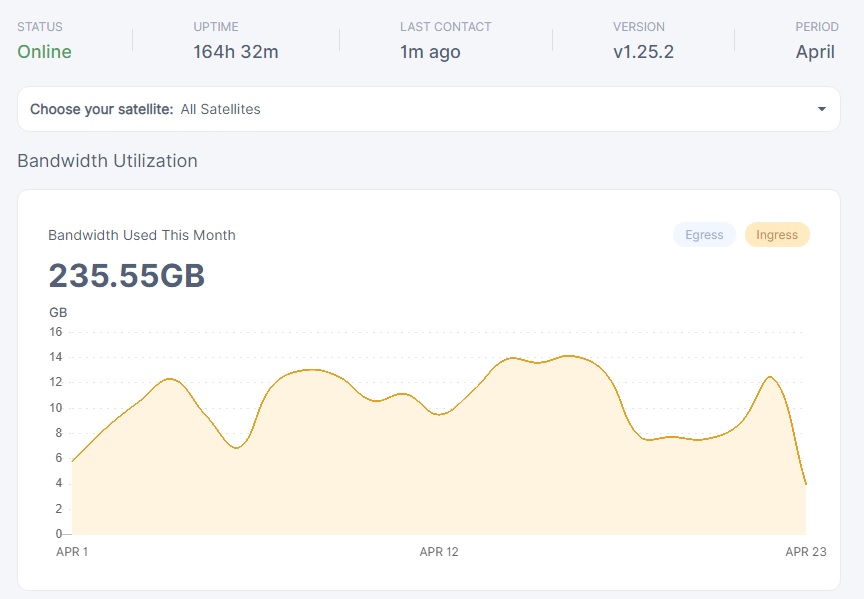Image resolution: width=864 pixels, height=599 pixels.
Task: Click the Choose your satellite label
Action: 101,109
